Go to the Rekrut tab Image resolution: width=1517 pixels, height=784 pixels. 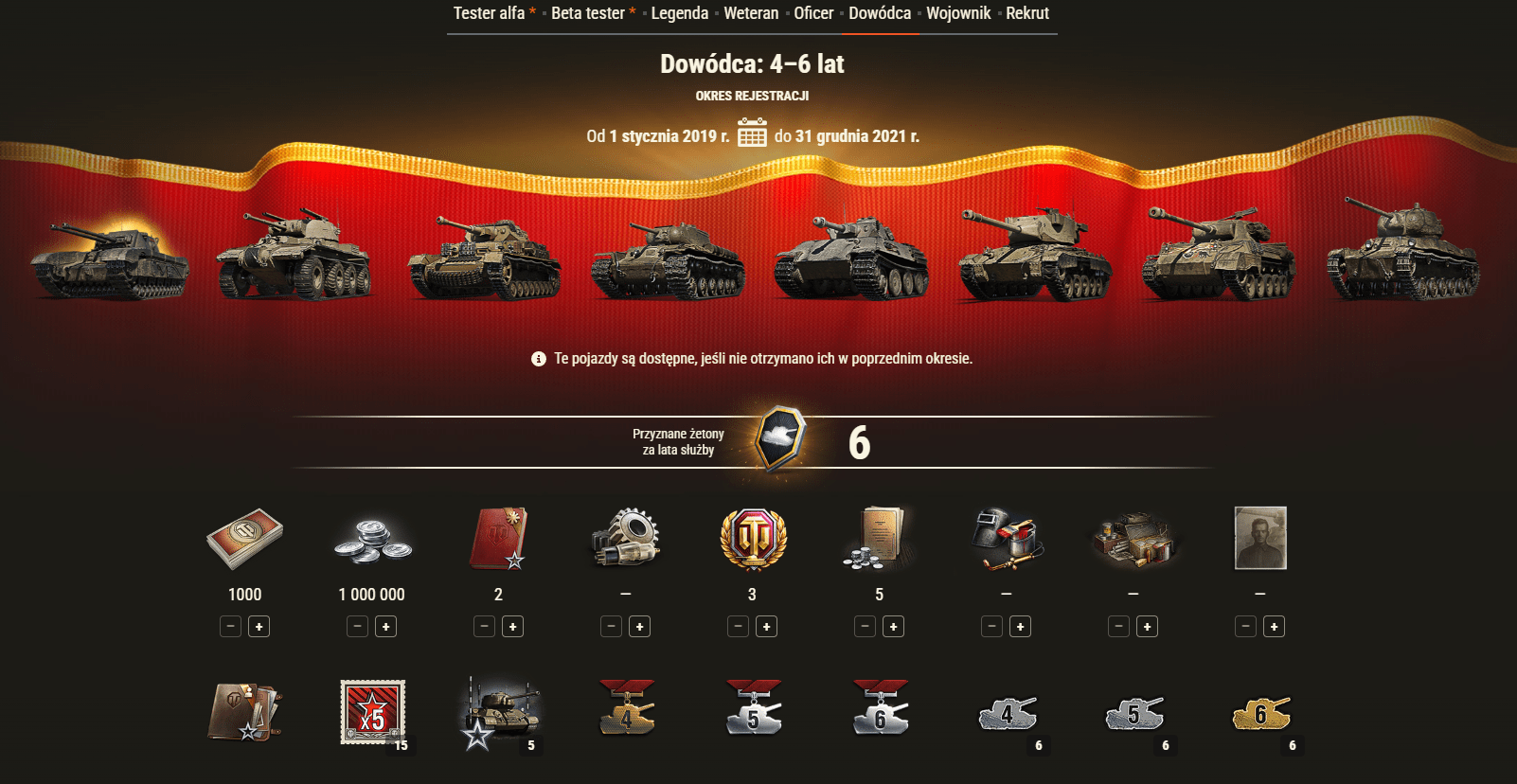[1027, 13]
